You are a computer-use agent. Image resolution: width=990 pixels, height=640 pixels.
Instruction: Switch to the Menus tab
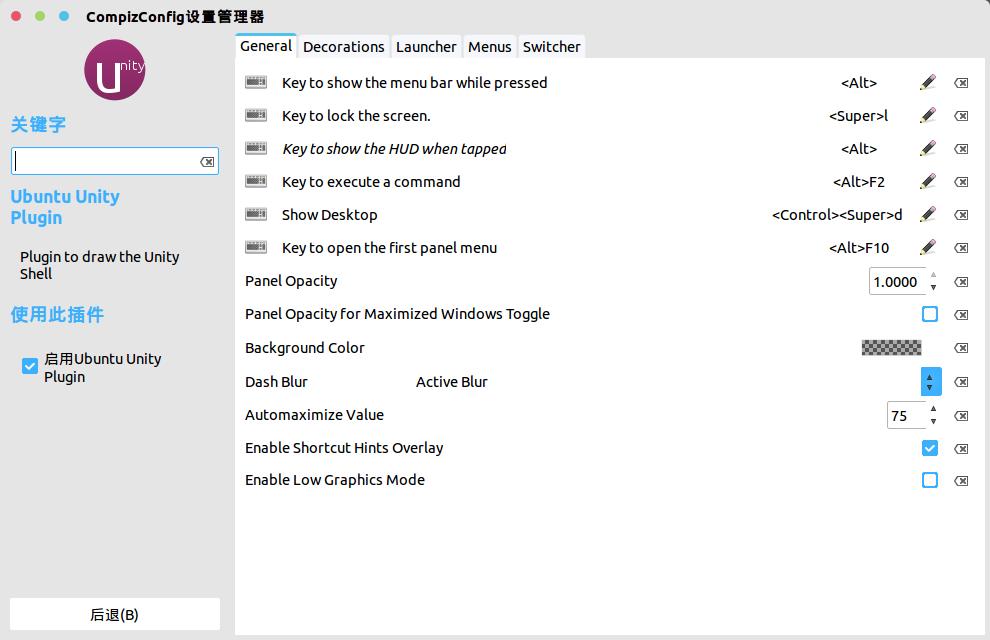pos(489,47)
